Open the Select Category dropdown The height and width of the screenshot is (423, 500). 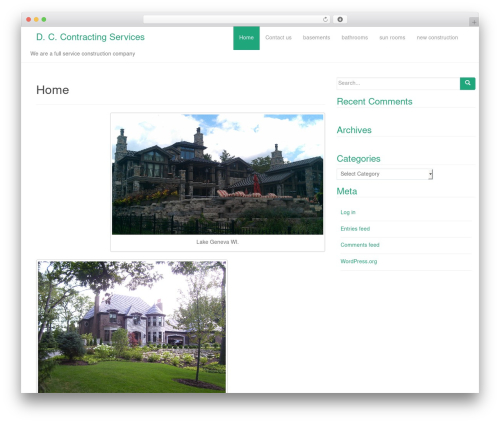[x=385, y=174]
